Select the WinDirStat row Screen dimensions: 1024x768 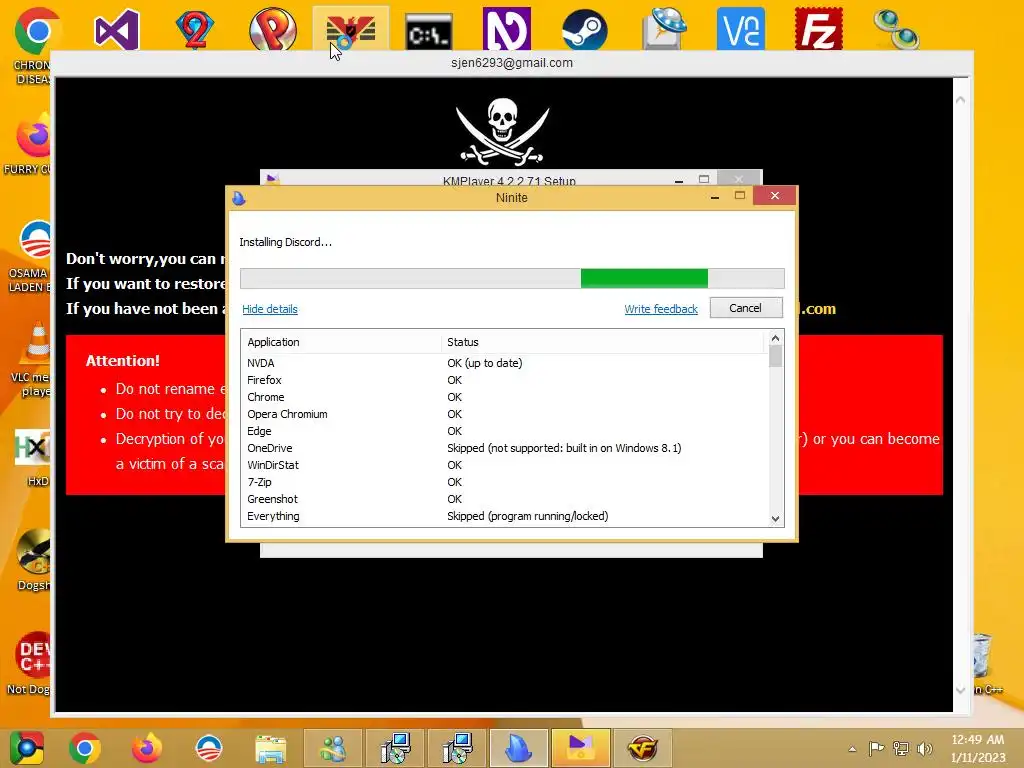pos(505,465)
